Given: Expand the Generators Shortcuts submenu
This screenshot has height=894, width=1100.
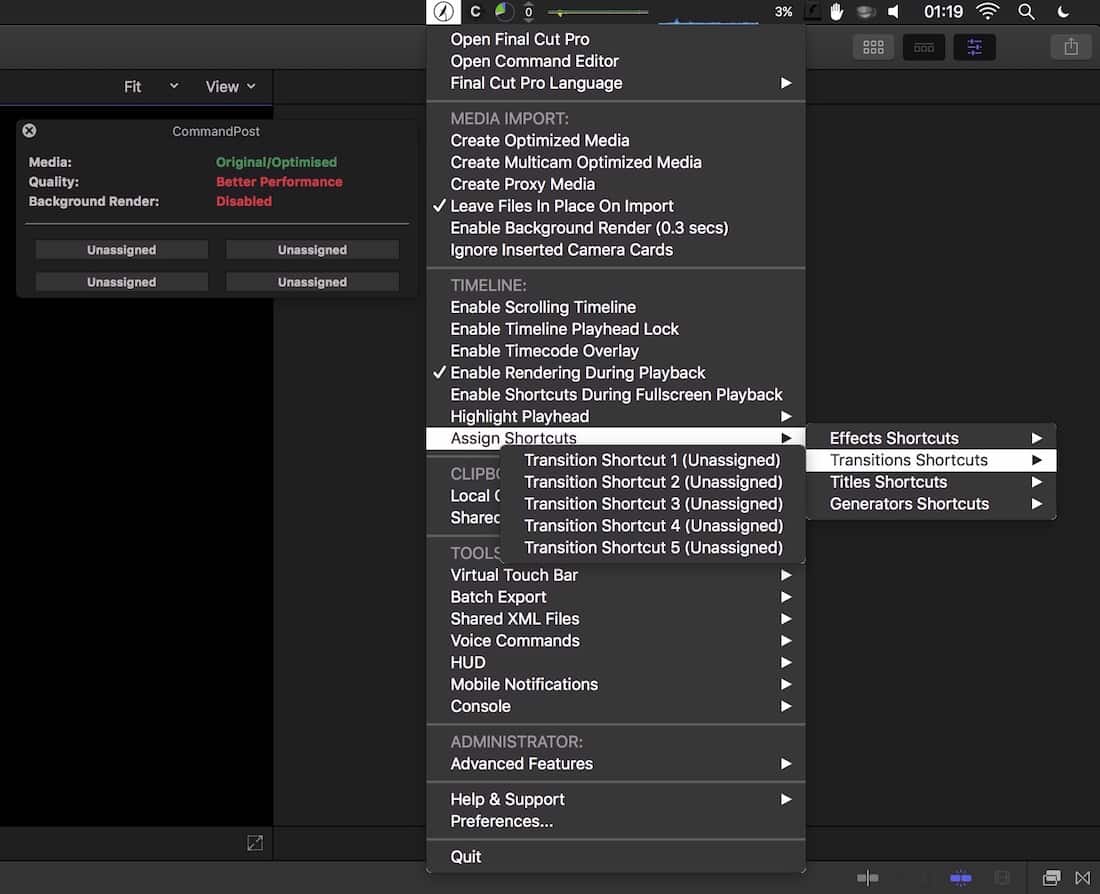Looking at the screenshot, I should 932,503.
